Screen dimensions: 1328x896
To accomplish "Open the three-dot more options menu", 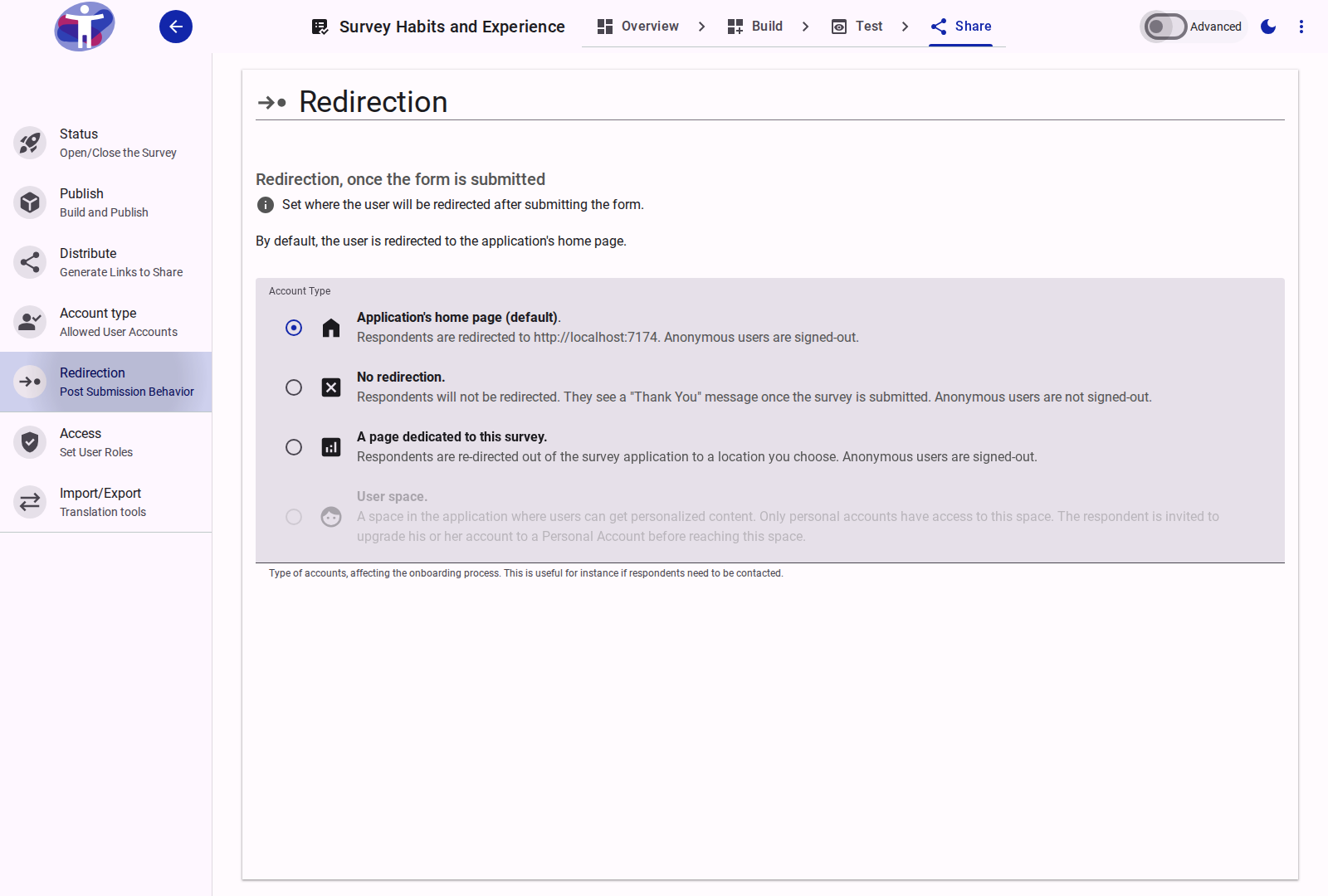I will pos(1301,27).
